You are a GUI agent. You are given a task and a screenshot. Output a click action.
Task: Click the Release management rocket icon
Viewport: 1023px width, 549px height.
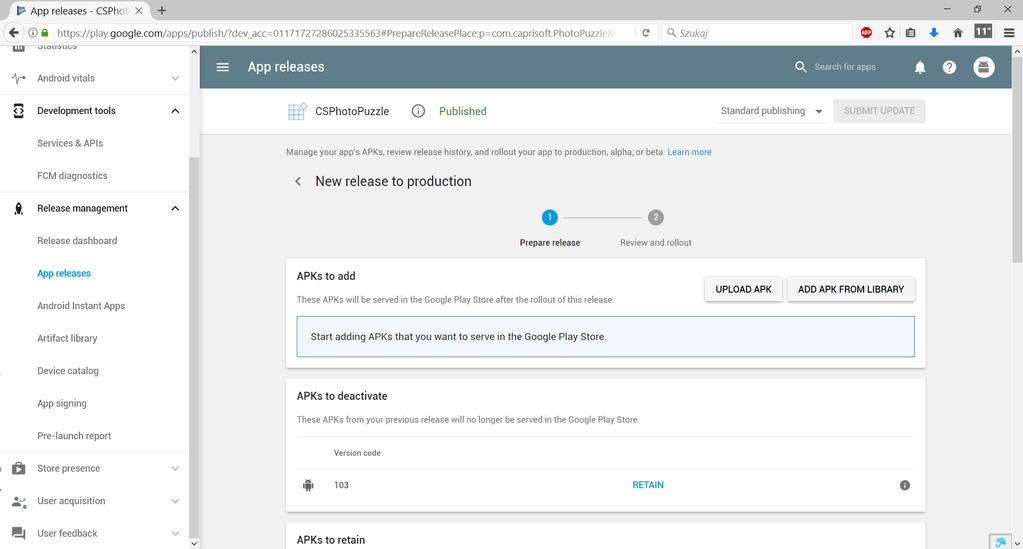[x=18, y=208]
